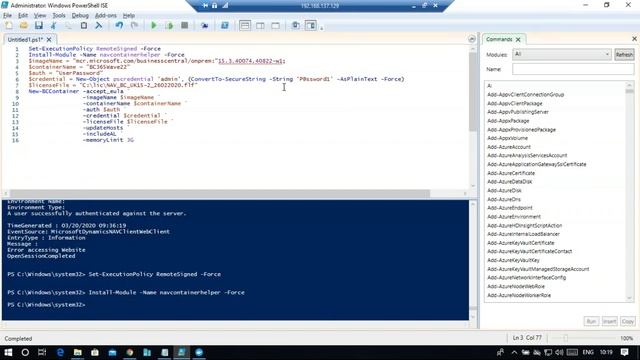Run the script with the green play icon
Screen dimensions: 640x360
pyautogui.click(x=154, y=25)
